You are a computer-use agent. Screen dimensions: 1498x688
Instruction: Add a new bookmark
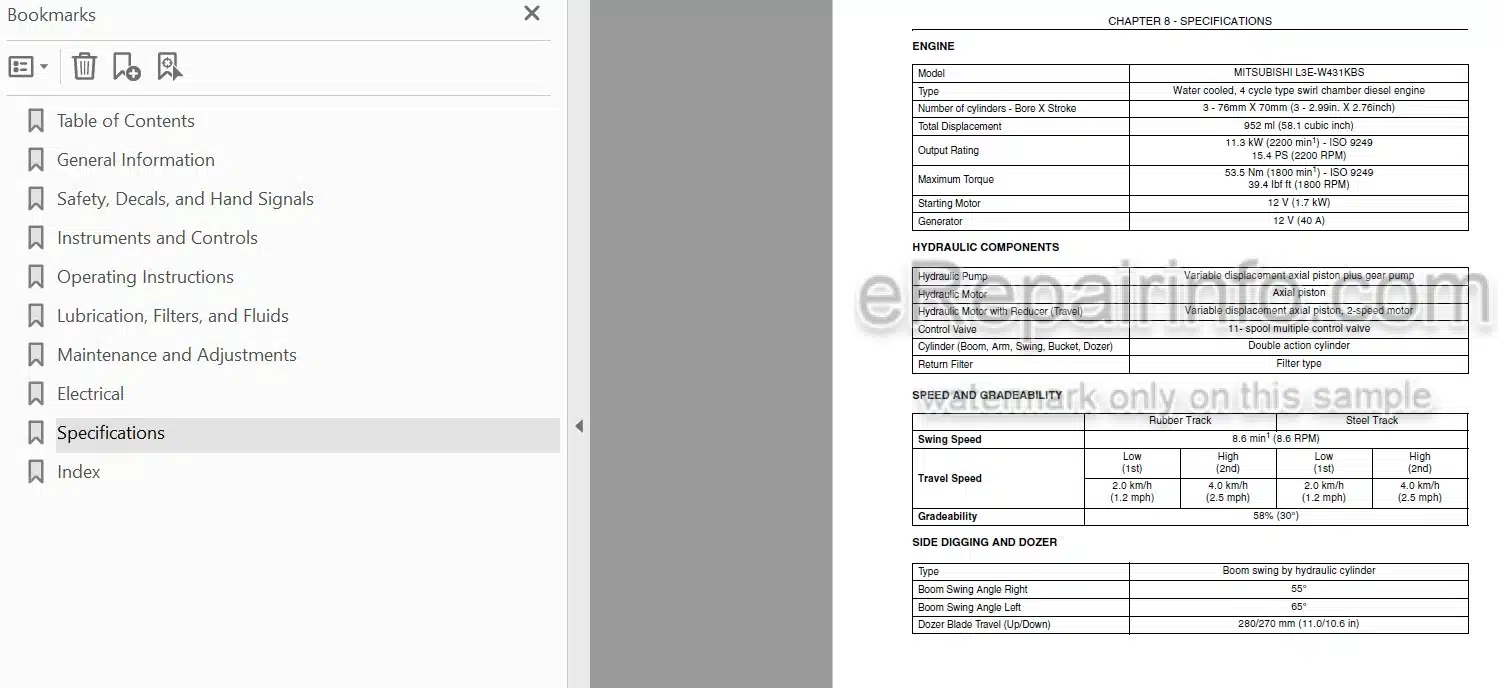[x=126, y=67]
